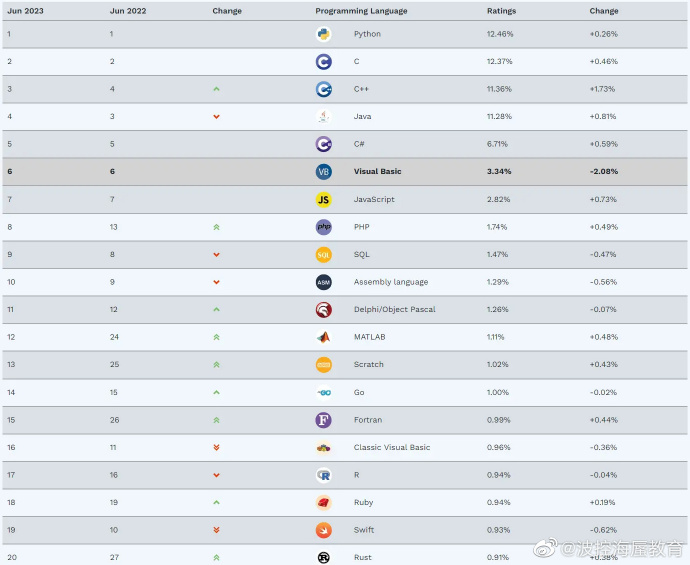Click the green up arrow in C++ row

pyautogui.click(x=216, y=89)
